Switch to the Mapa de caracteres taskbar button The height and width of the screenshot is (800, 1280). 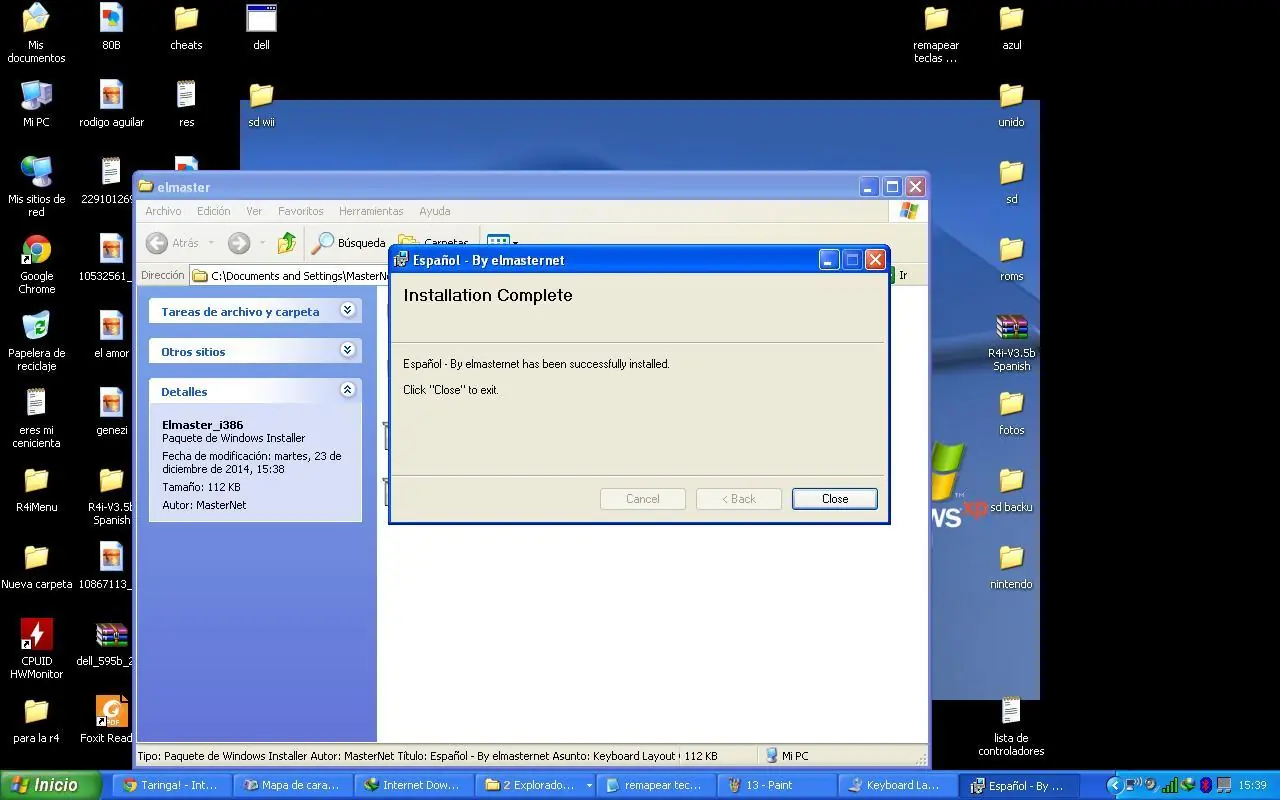[x=292, y=785]
